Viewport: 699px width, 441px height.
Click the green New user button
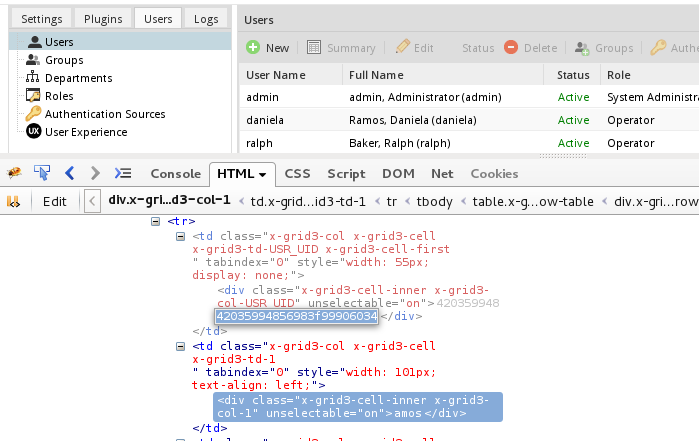pos(268,47)
